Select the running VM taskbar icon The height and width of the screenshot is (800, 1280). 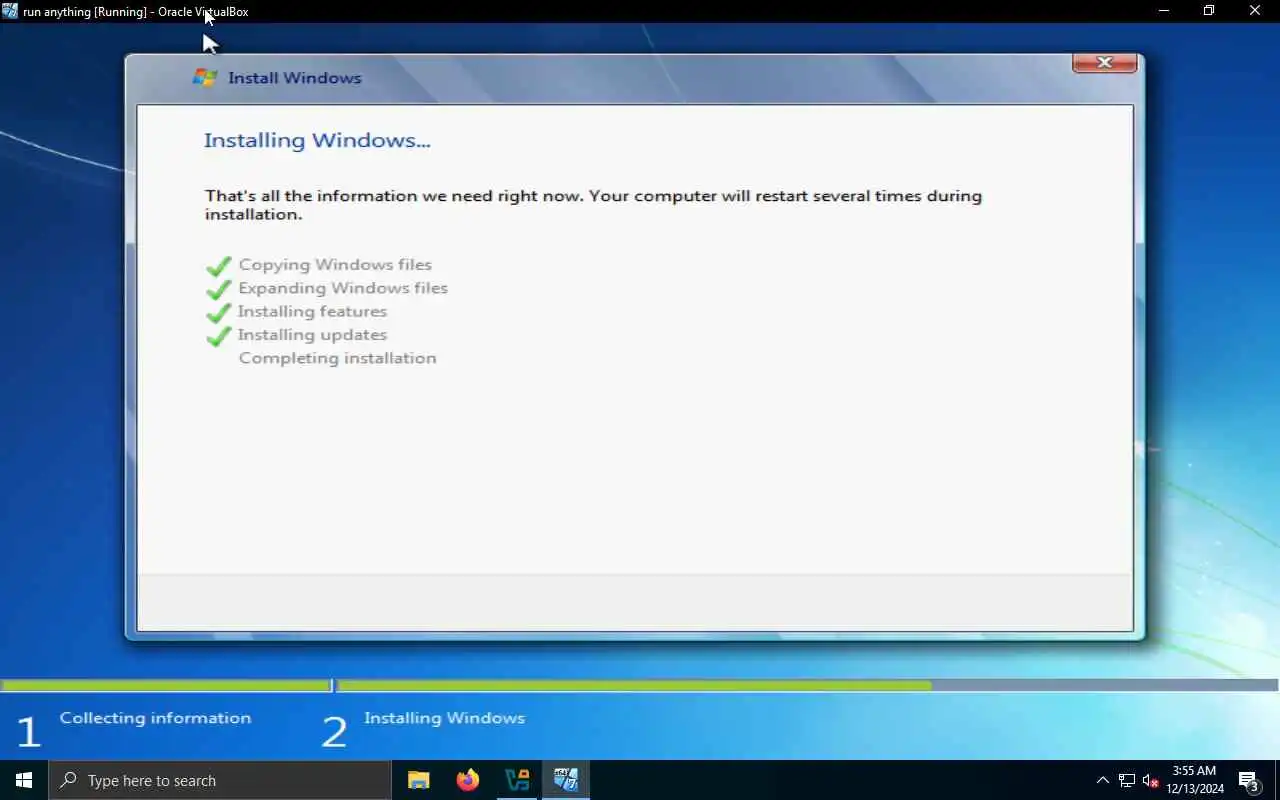(566, 780)
